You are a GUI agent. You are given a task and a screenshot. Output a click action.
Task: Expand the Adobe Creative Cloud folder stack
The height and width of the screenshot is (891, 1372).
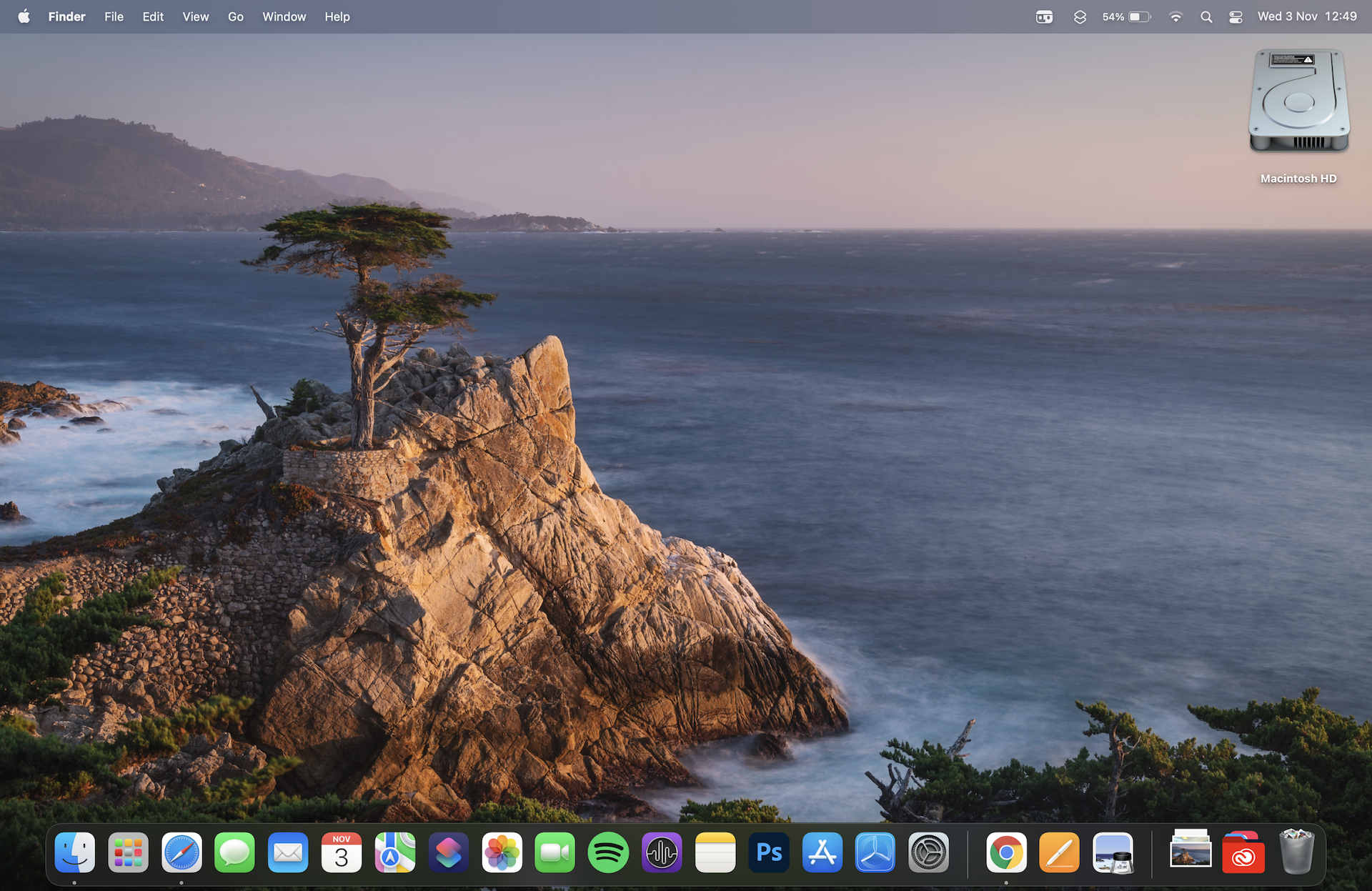coord(1243,852)
